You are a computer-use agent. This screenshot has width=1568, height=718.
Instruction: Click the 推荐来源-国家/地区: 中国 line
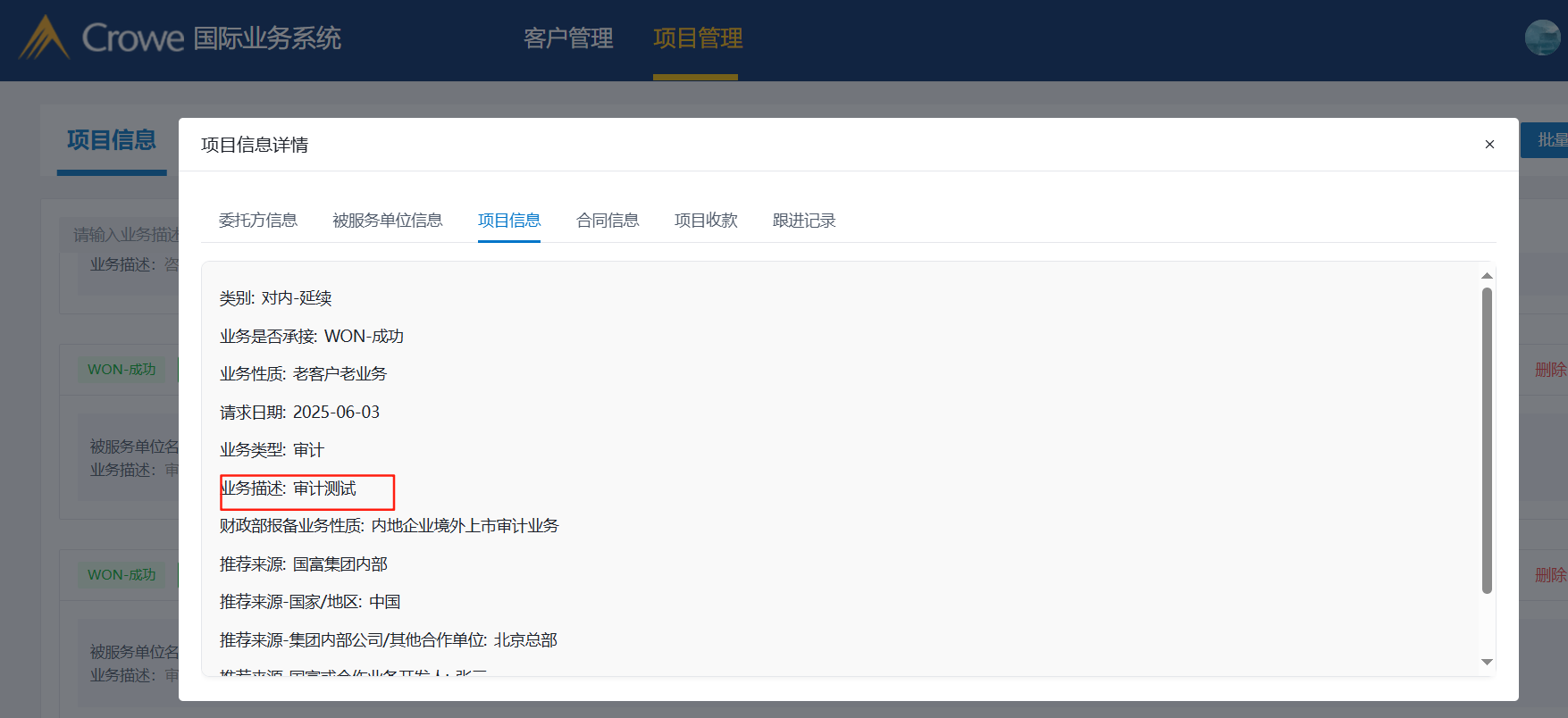coord(310,602)
